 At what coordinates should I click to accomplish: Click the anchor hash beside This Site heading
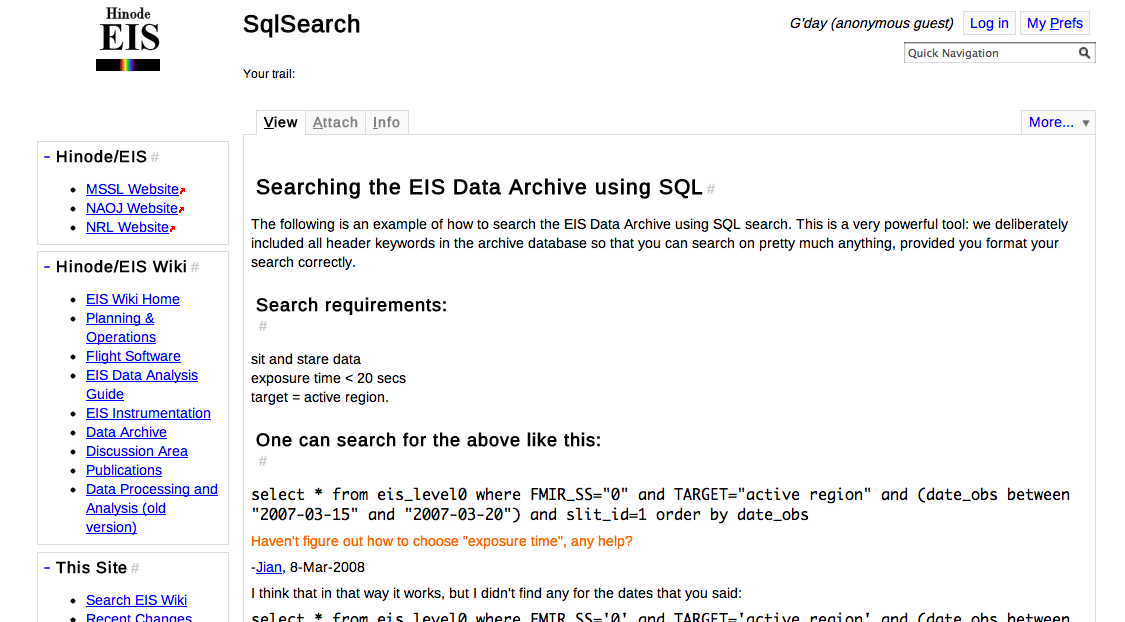135,568
